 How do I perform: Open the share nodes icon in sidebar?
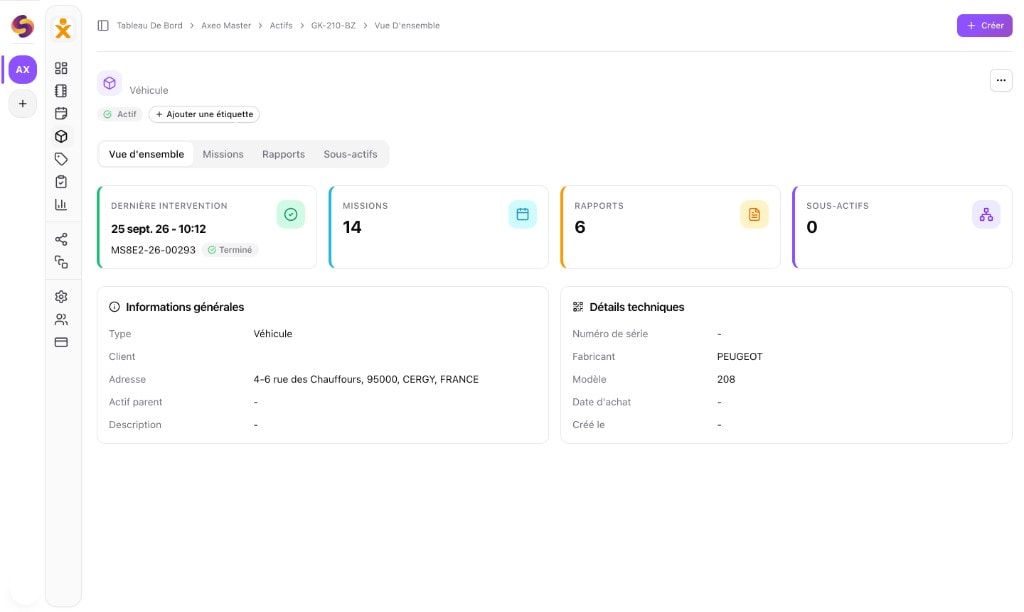(x=61, y=239)
